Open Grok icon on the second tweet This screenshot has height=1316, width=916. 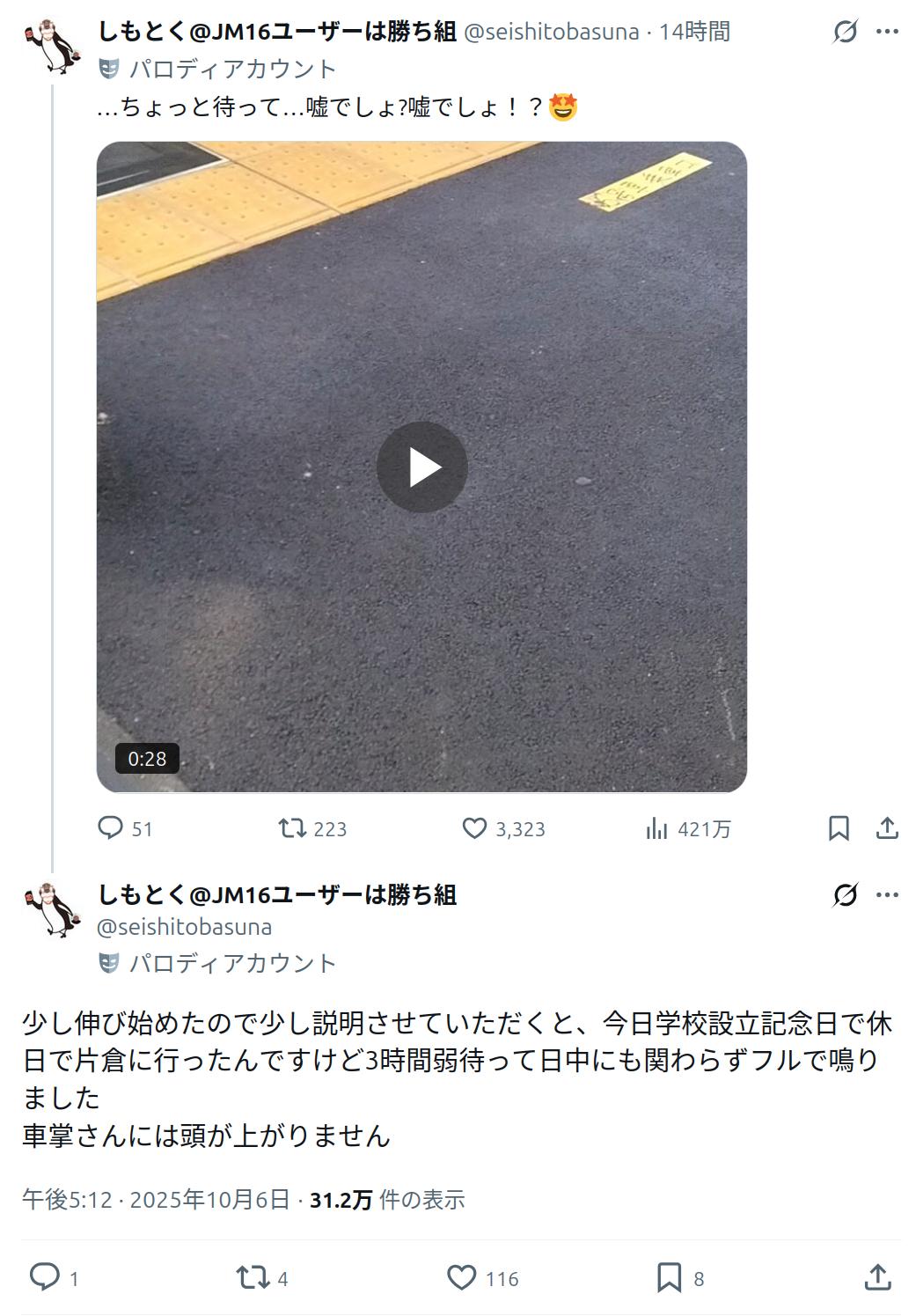[x=845, y=895]
